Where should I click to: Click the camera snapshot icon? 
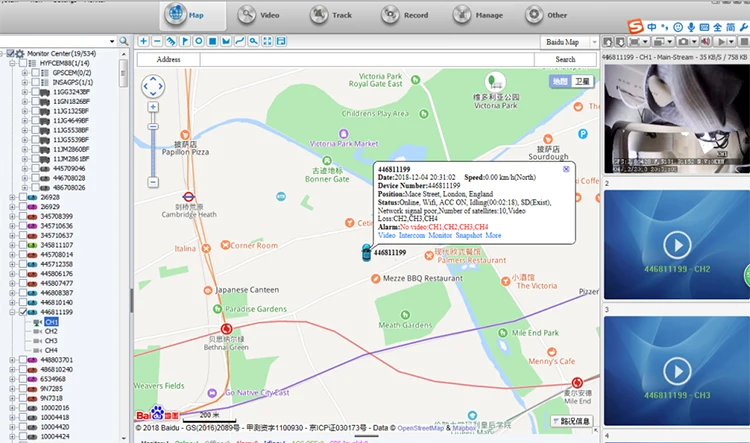[x=683, y=42]
